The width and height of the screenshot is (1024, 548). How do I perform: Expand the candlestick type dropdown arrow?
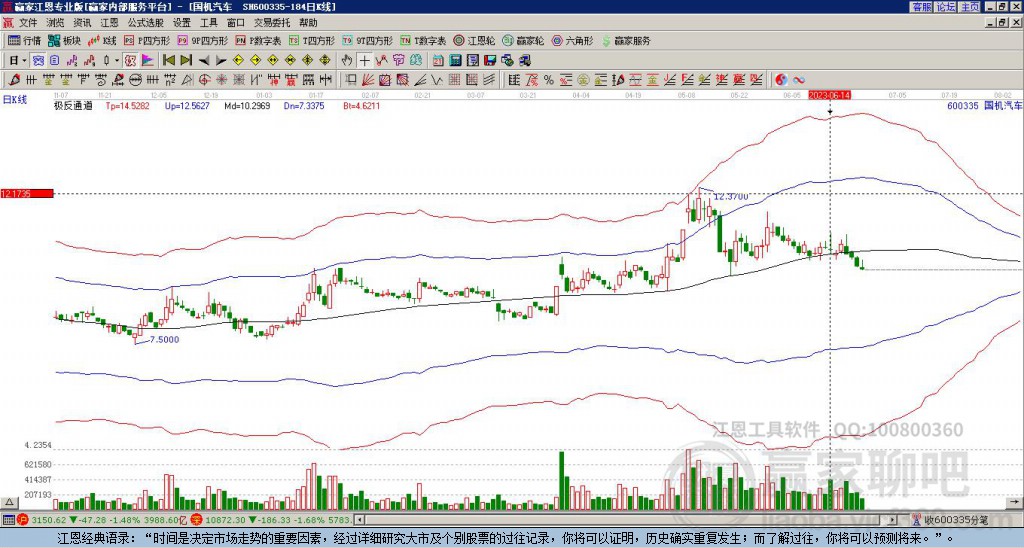click(x=117, y=61)
